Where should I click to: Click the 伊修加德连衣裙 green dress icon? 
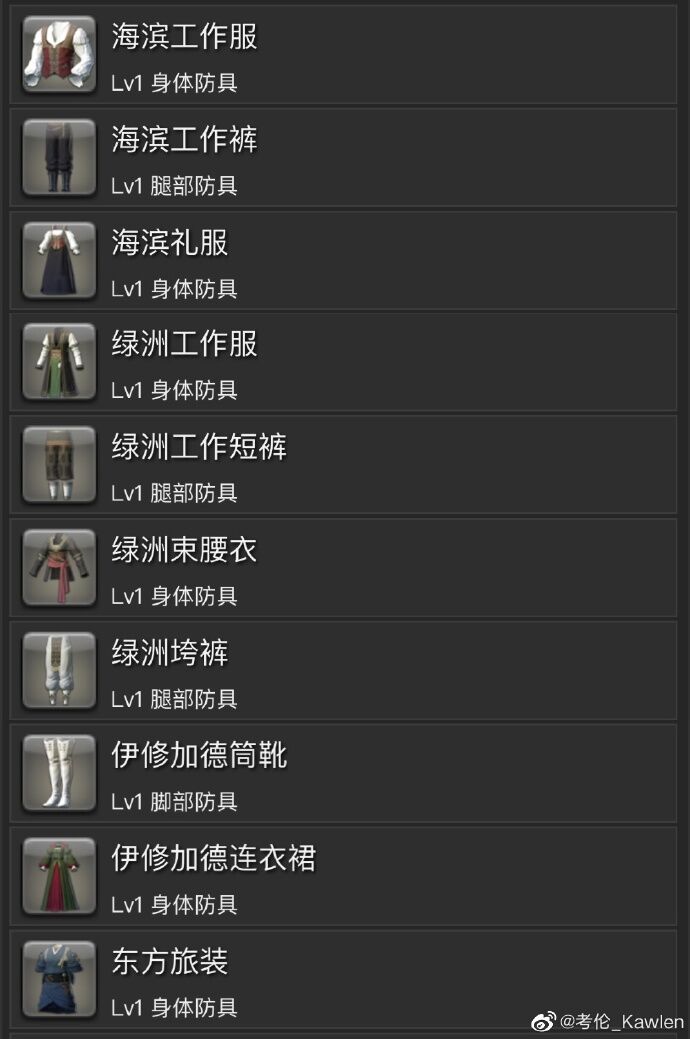pyautogui.click(x=60, y=876)
